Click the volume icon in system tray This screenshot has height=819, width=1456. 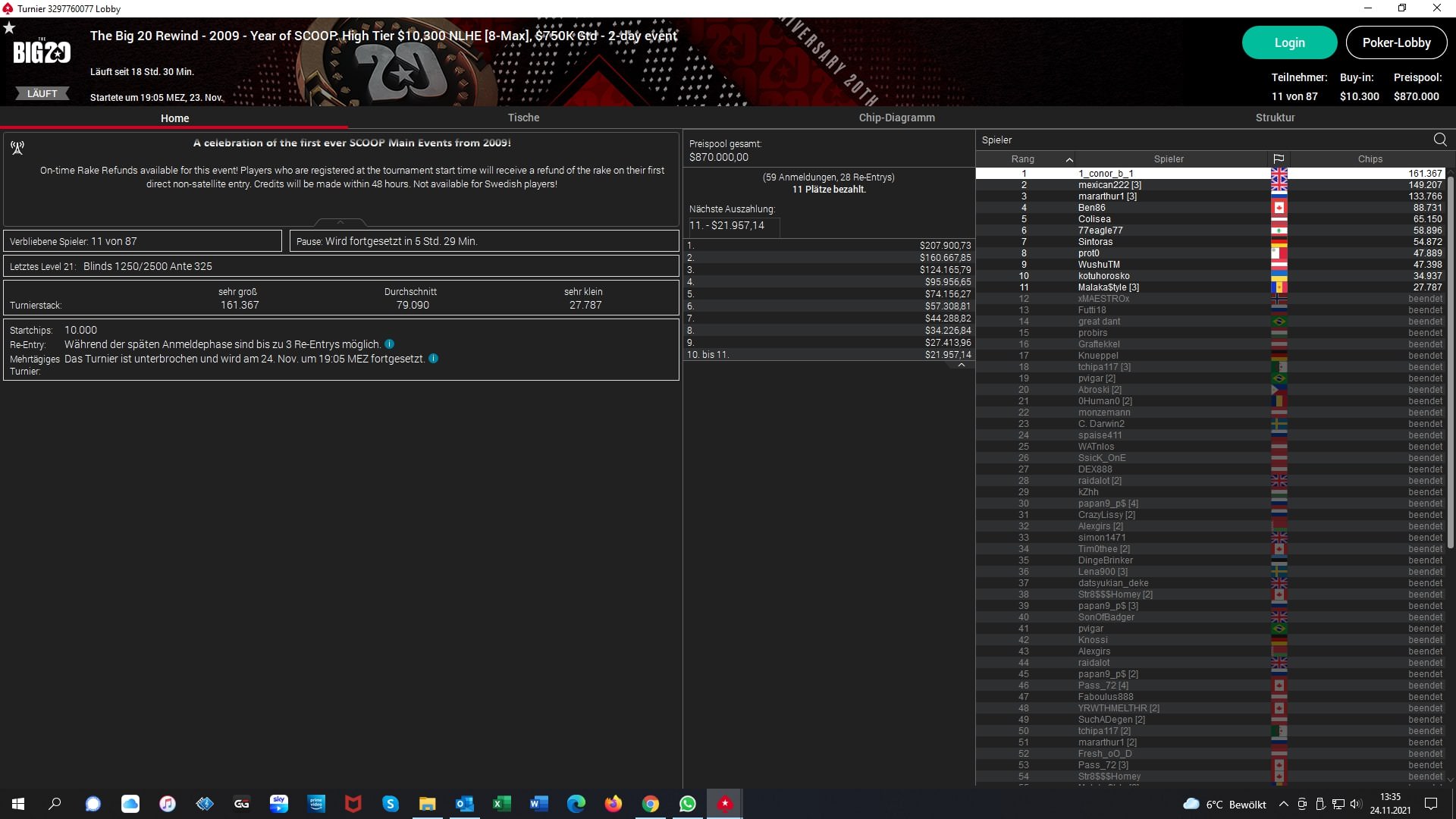[x=1356, y=804]
